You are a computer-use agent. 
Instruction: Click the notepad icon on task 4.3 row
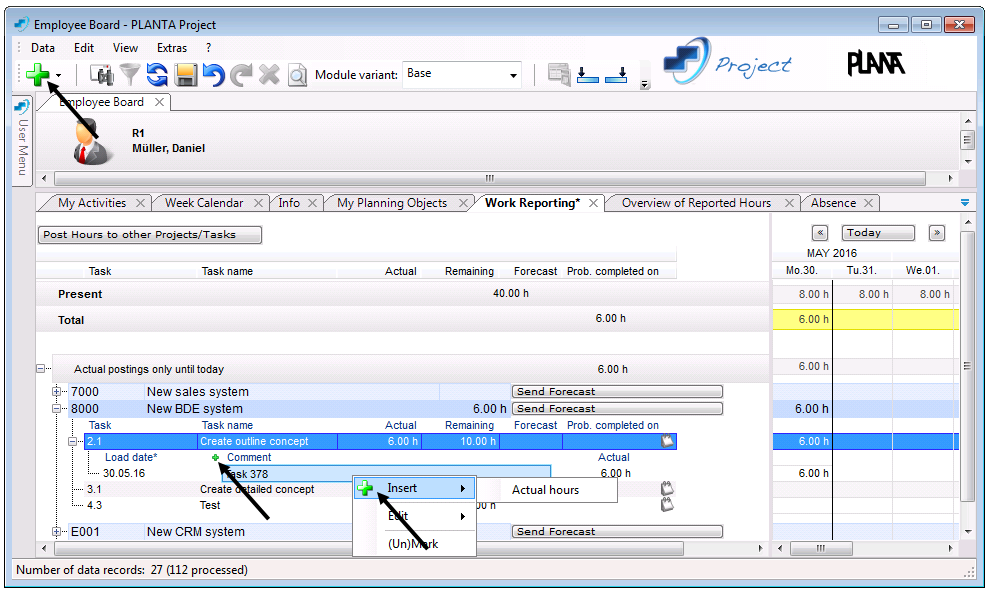[667, 505]
